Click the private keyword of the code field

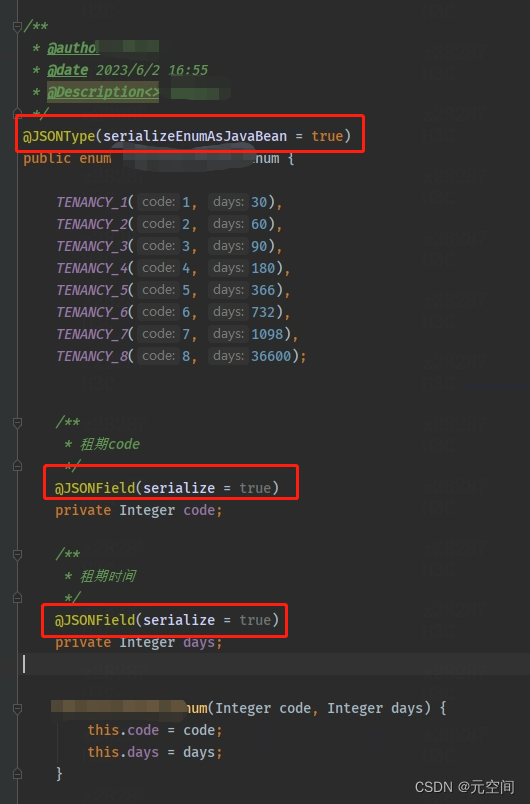83,511
